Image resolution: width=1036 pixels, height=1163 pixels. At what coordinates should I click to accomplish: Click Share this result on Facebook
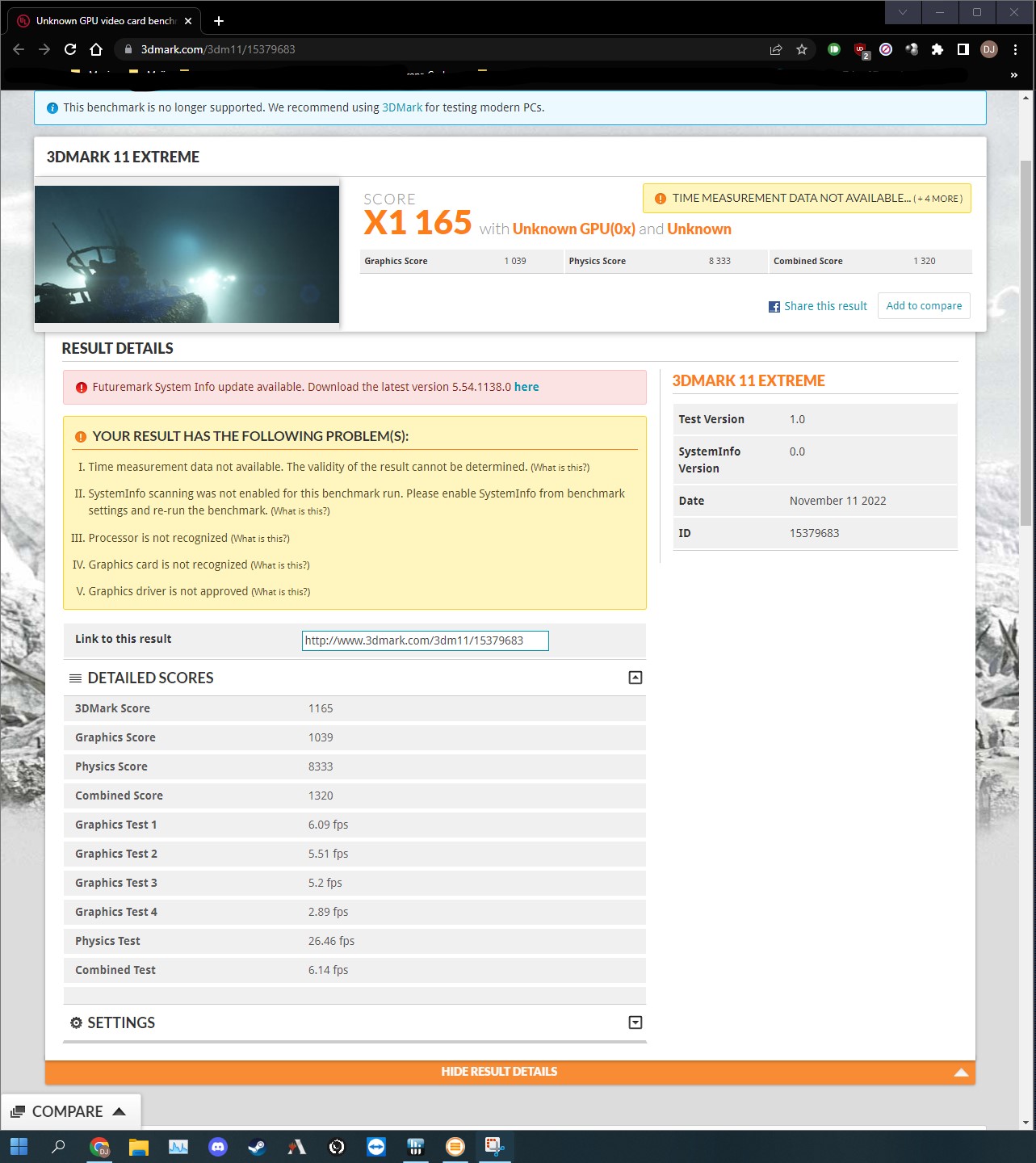point(818,306)
